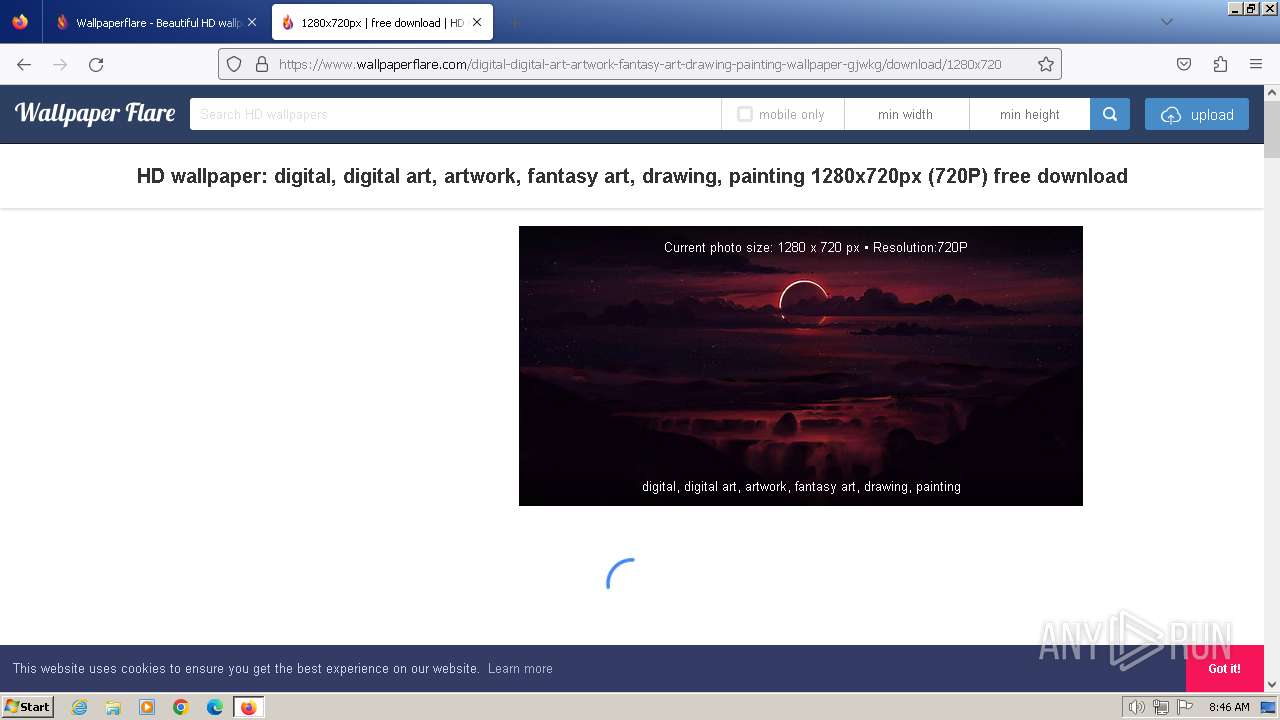Open the Firefox application menu

(1256, 64)
